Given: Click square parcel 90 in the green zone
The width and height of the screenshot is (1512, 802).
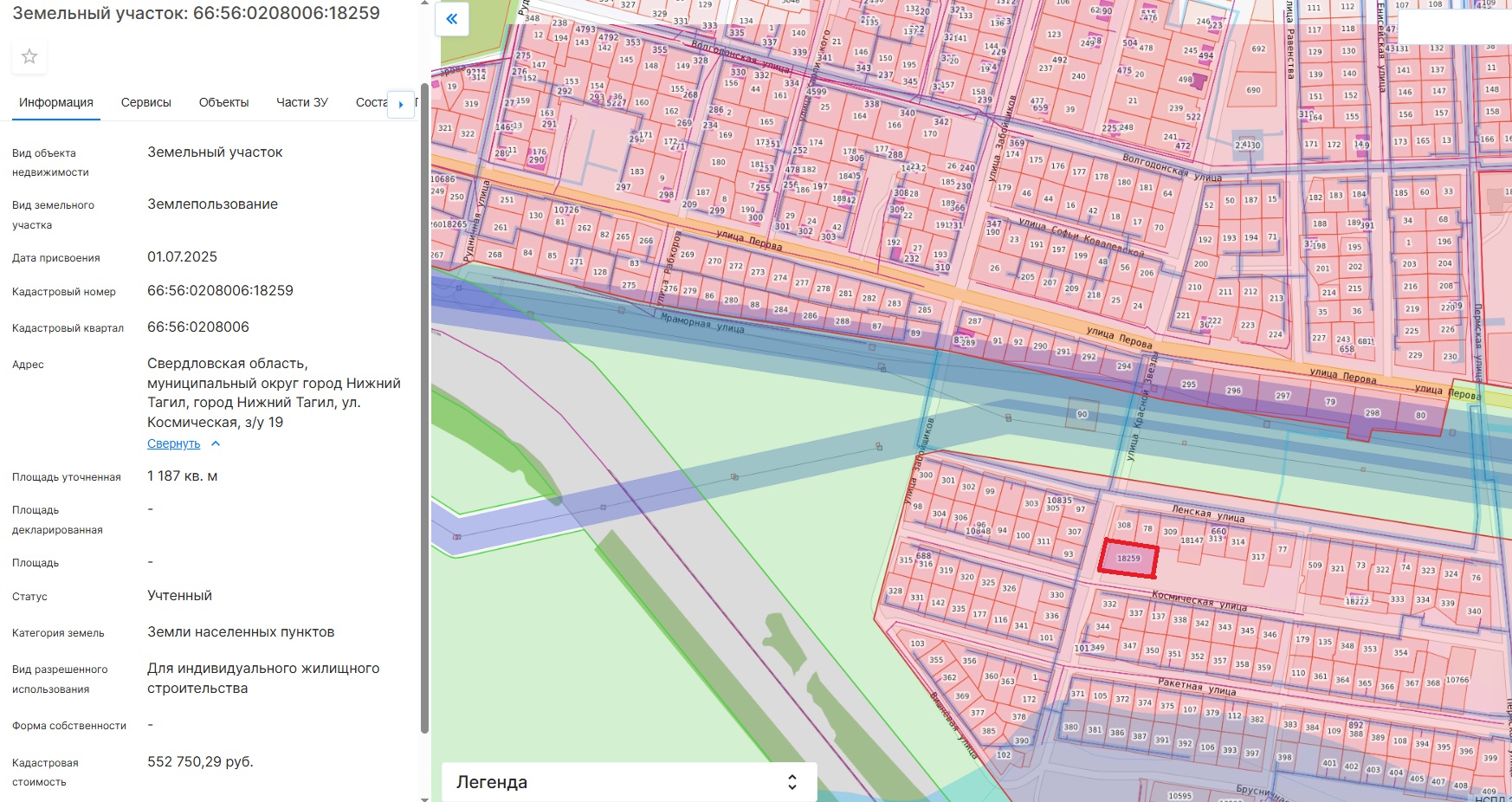Looking at the screenshot, I should click(x=1082, y=415).
